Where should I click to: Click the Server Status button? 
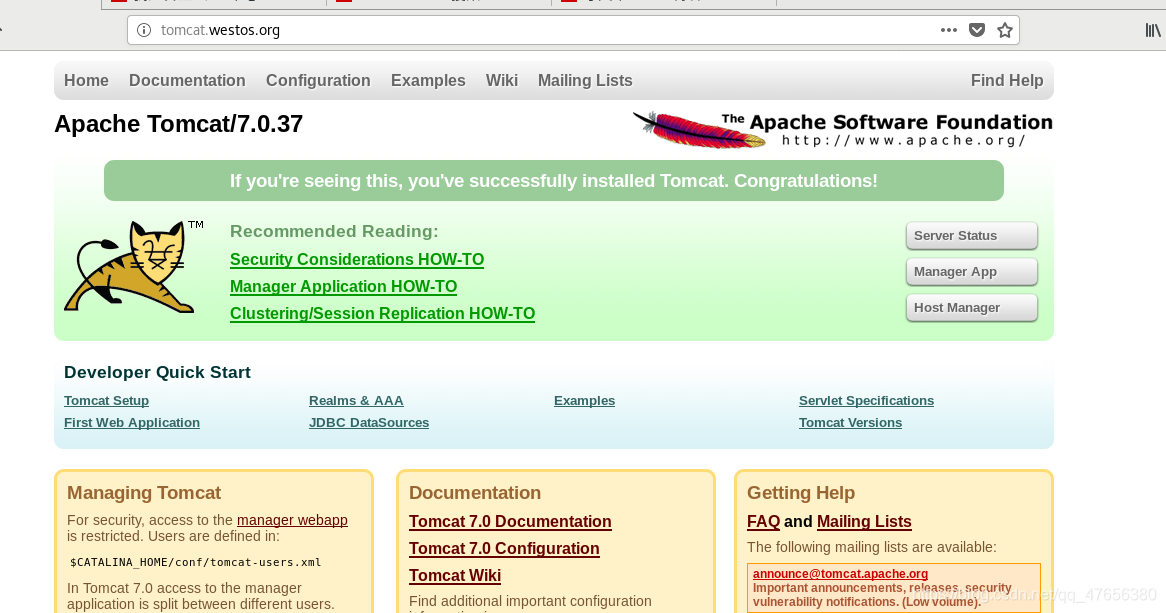coord(972,236)
